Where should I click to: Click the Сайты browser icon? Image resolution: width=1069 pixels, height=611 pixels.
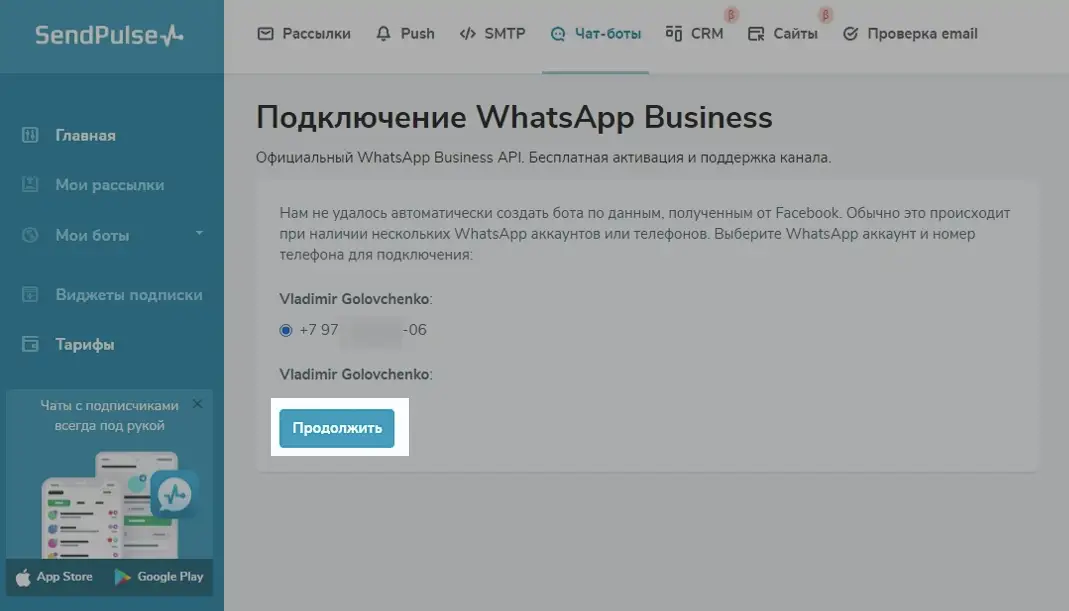click(755, 34)
